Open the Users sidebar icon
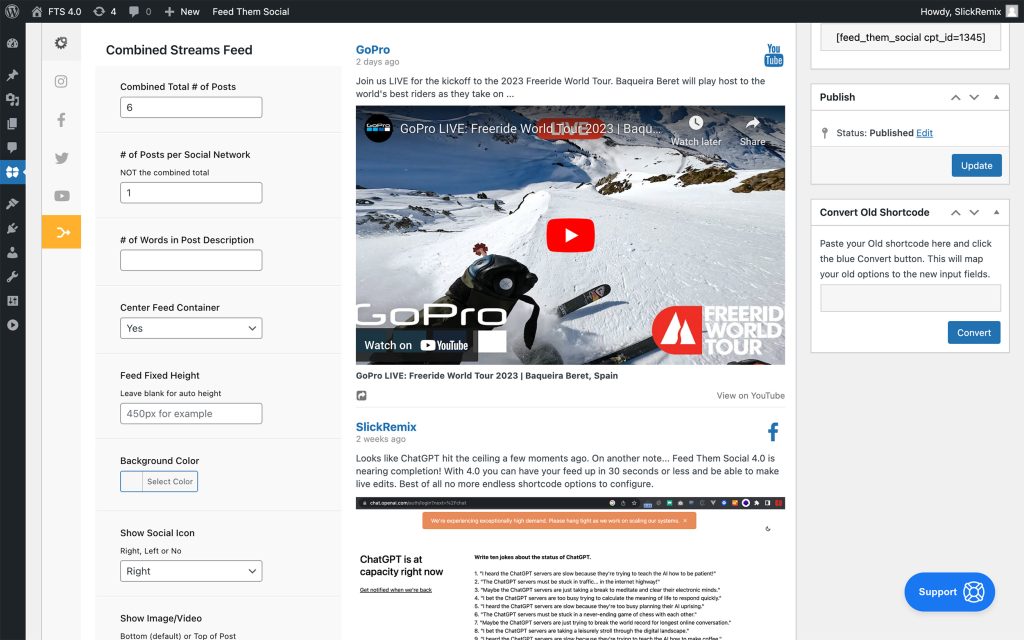Screen dimensions: 1024x640 tap(12, 252)
